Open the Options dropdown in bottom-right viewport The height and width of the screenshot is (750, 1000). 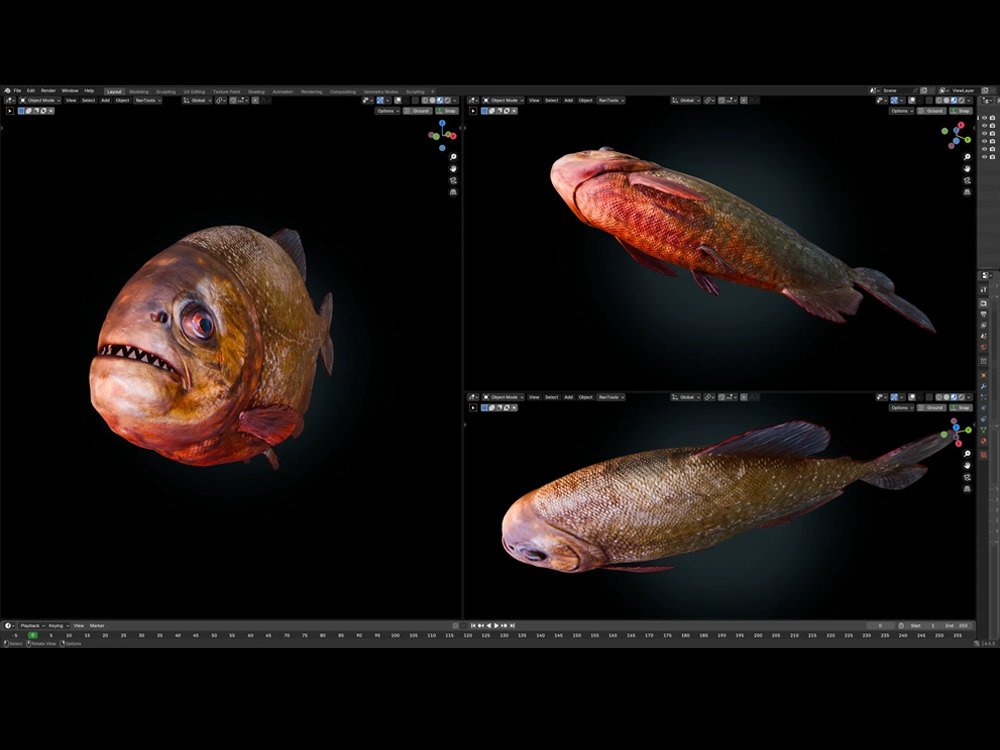pos(902,408)
